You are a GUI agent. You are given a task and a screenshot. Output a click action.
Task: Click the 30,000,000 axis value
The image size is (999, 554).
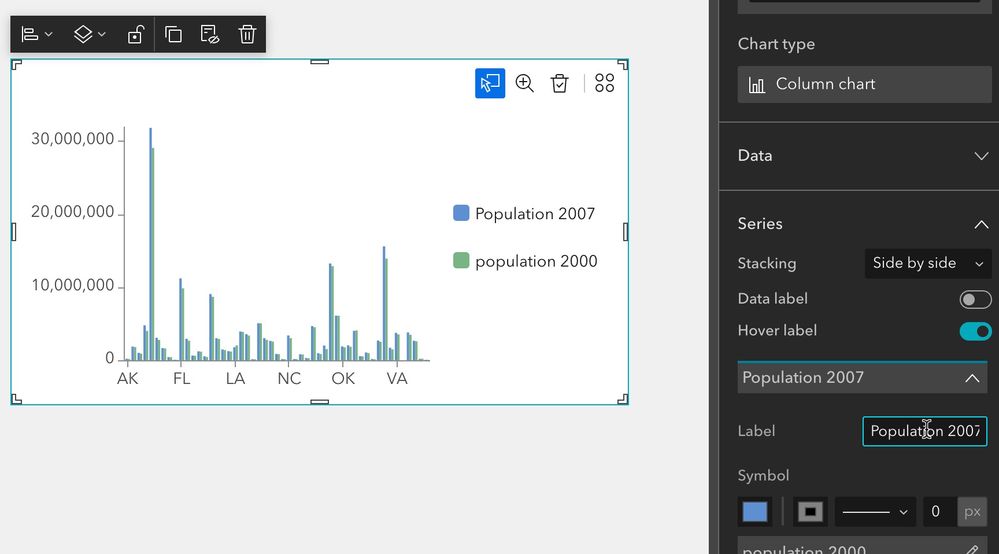(x=73, y=139)
